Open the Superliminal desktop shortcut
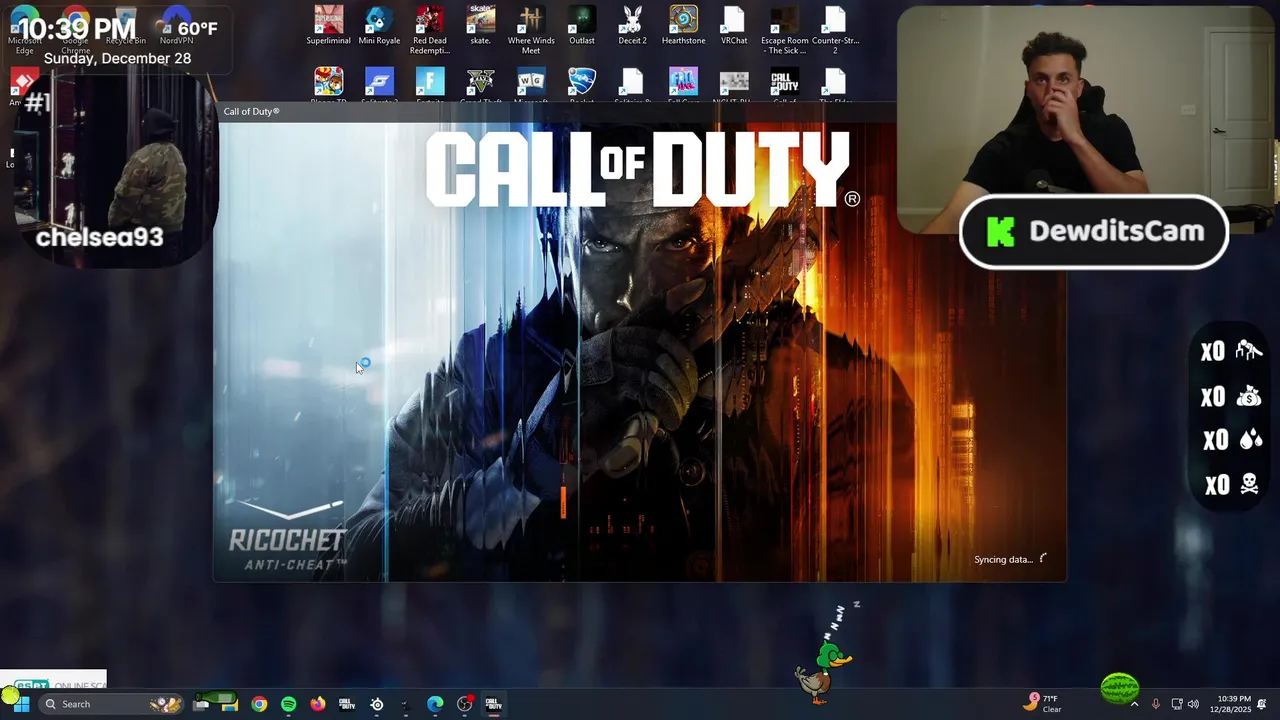This screenshot has width=1280, height=720. pos(328,27)
